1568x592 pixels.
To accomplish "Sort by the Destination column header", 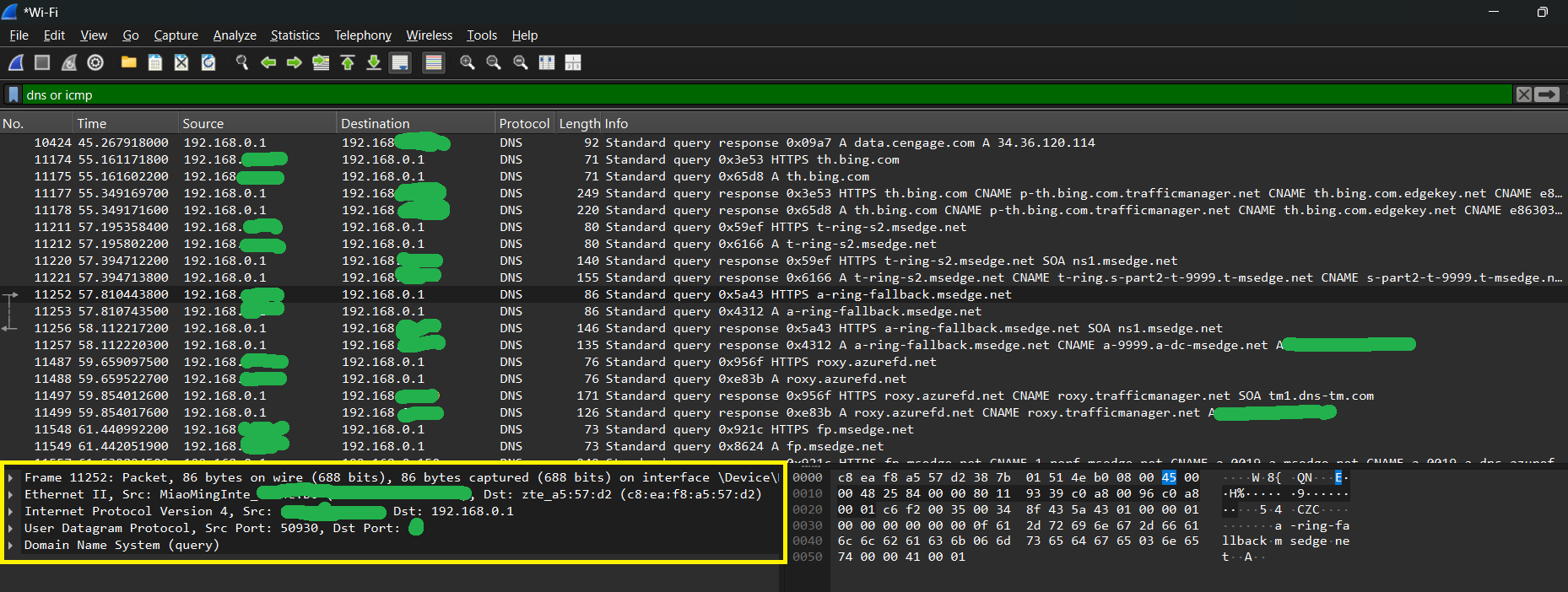I will [416, 123].
